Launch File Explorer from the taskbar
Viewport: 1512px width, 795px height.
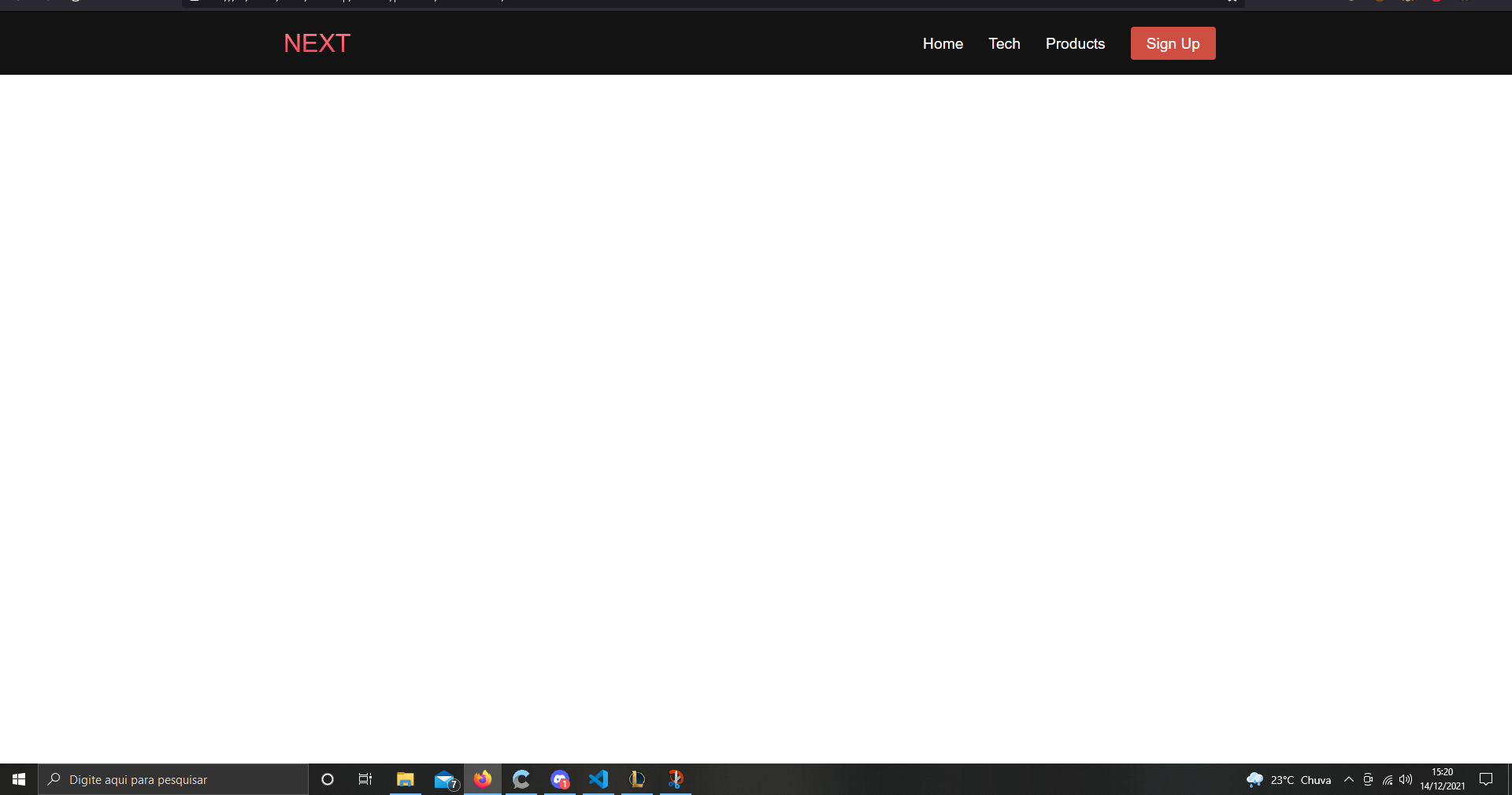[405, 779]
